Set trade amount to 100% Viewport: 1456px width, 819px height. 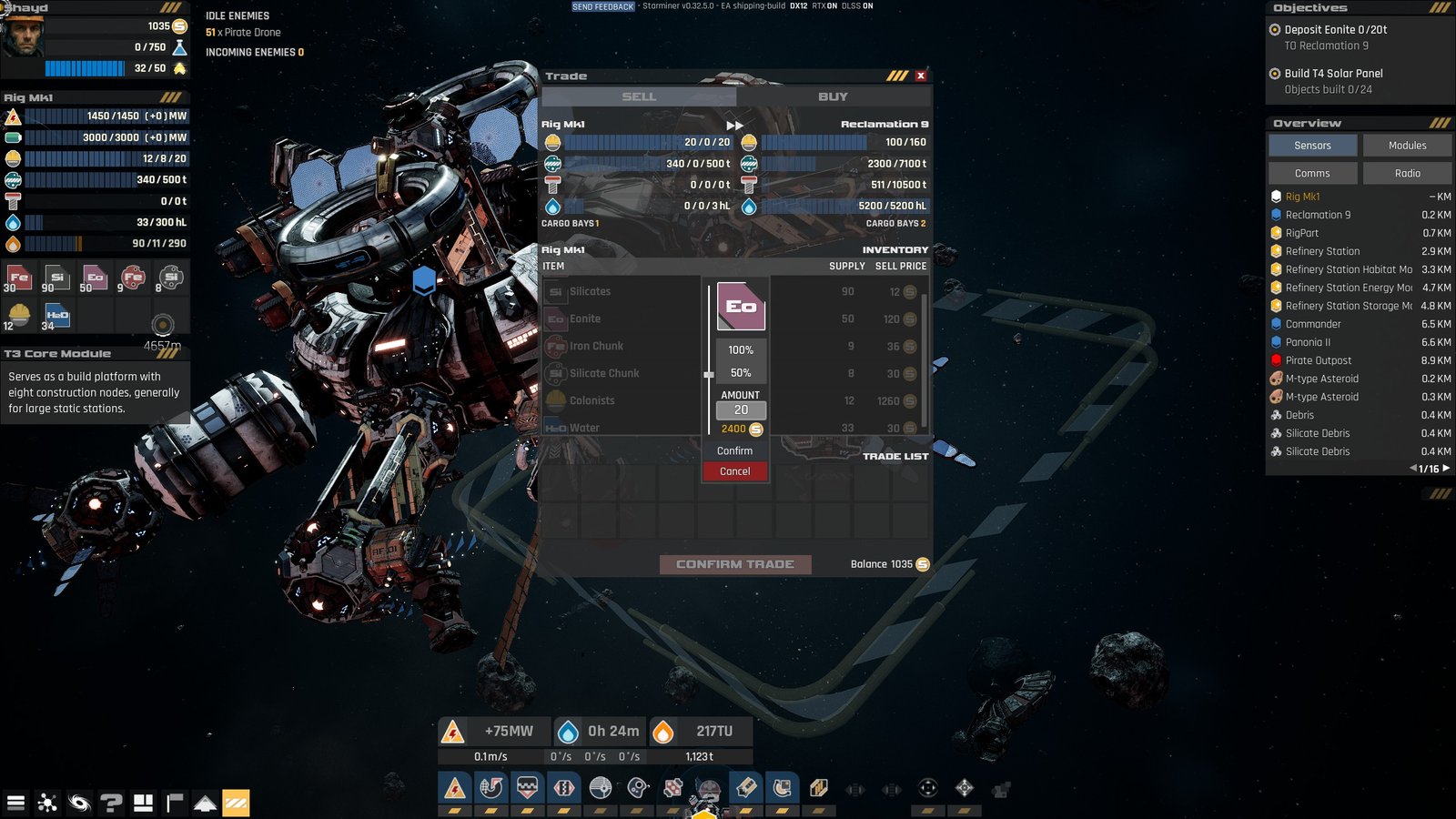click(741, 349)
